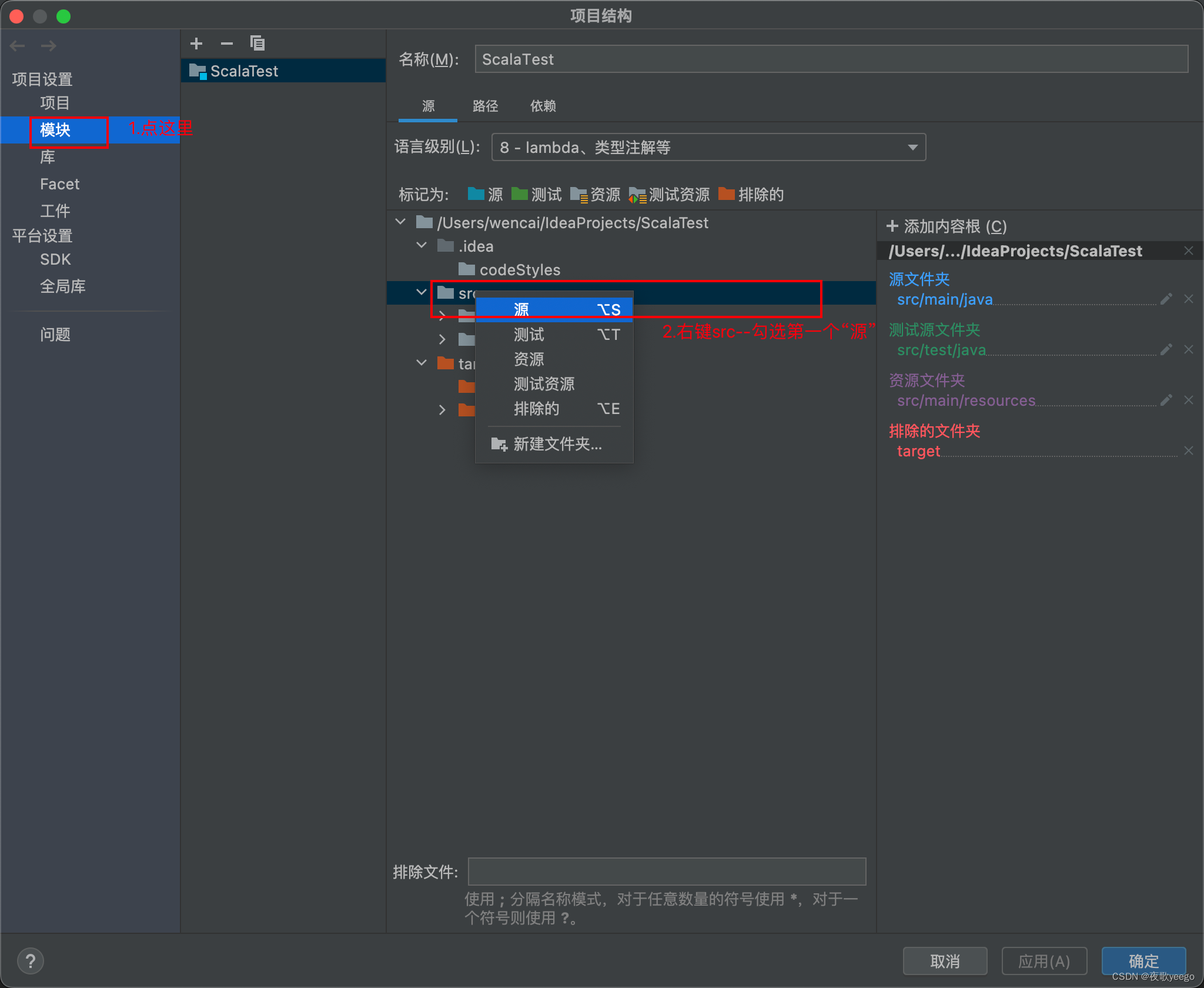Remove the ScalaTest content root
Image resolution: width=1204 pixels, height=988 pixels.
(1189, 251)
